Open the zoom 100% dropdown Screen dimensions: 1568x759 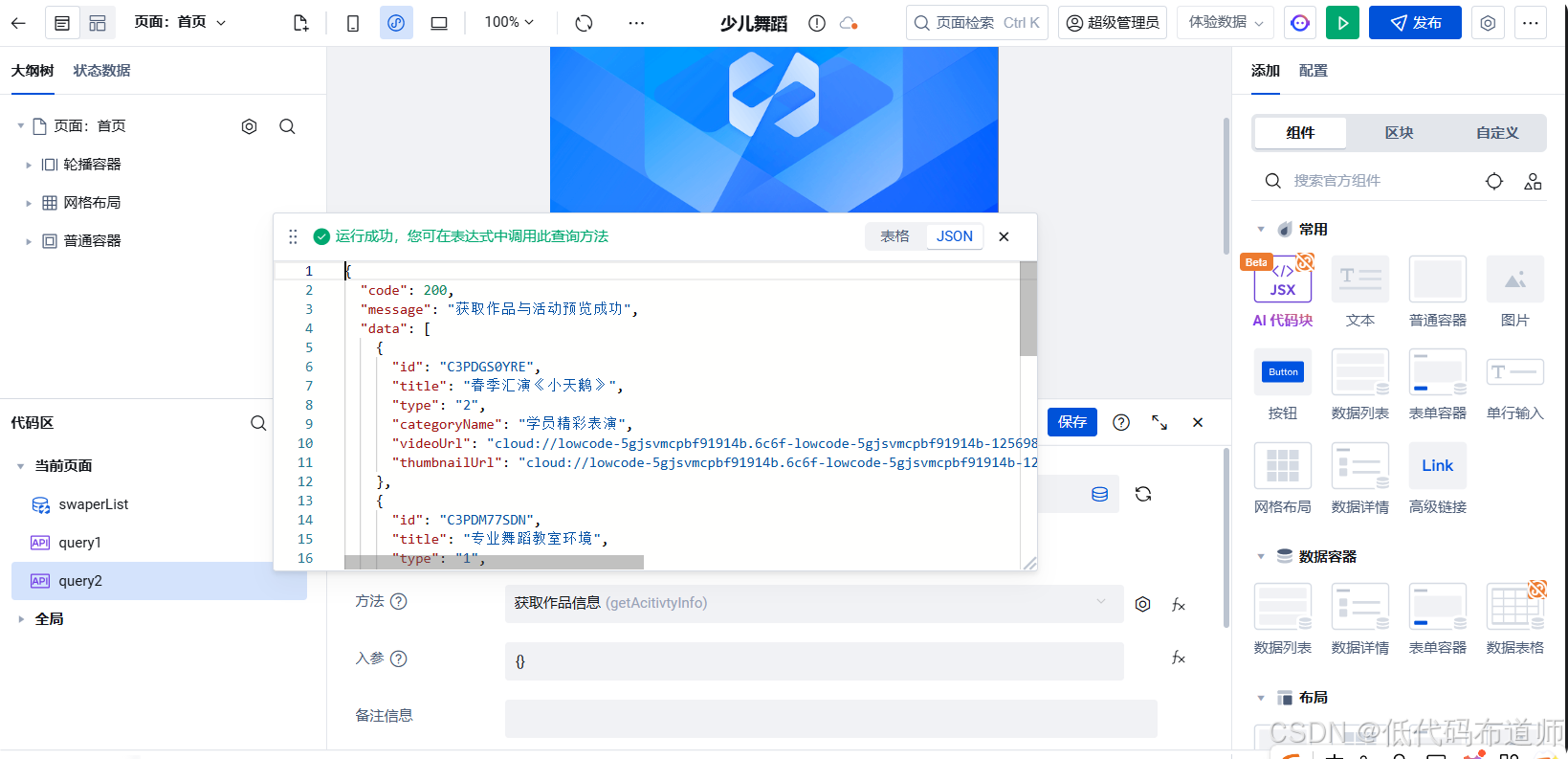pos(509,22)
